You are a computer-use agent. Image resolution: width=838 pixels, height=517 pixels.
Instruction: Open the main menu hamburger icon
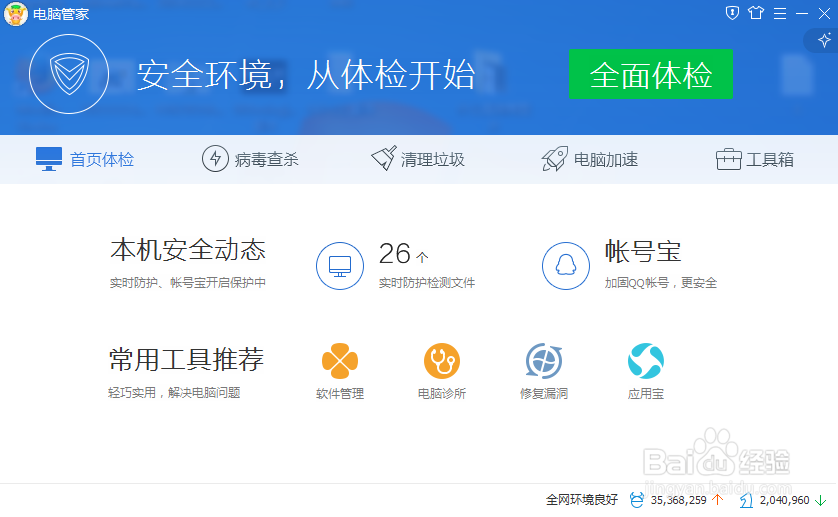click(780, 13)
